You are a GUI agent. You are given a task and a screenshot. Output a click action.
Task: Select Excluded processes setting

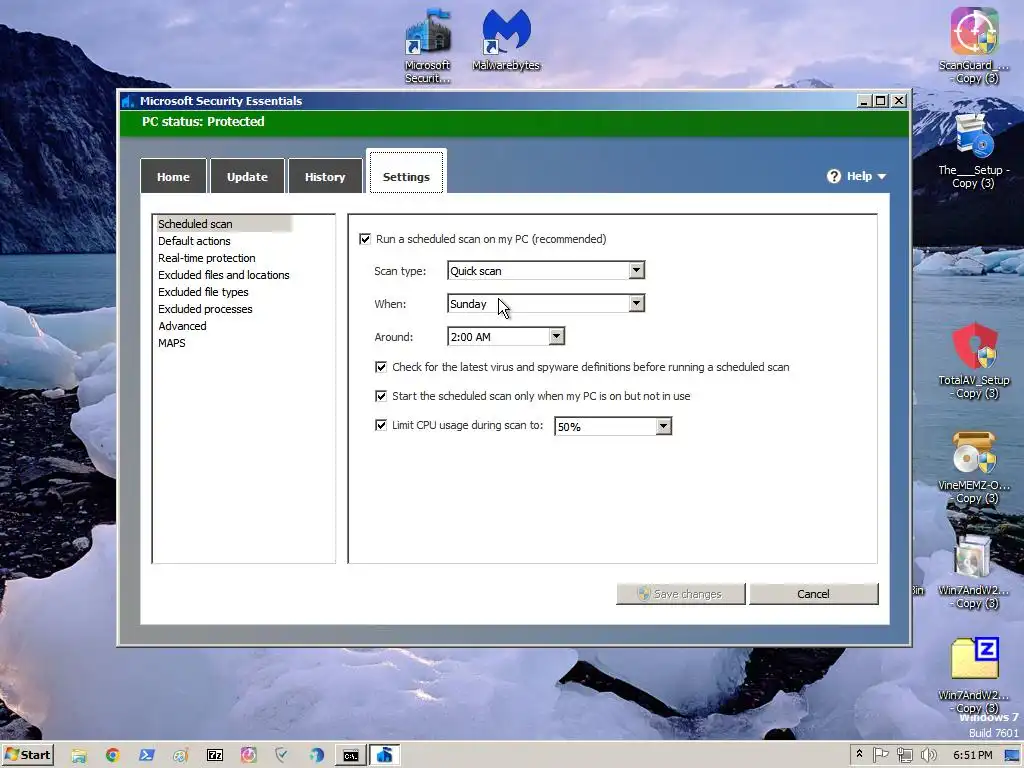[205, 309]
